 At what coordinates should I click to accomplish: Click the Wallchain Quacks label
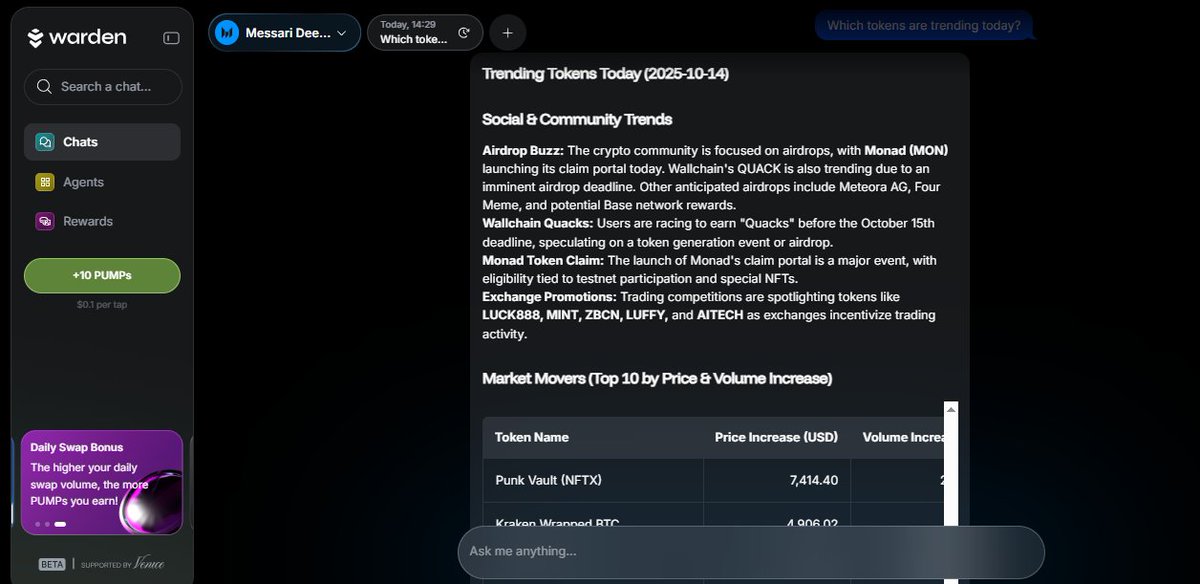537,223
